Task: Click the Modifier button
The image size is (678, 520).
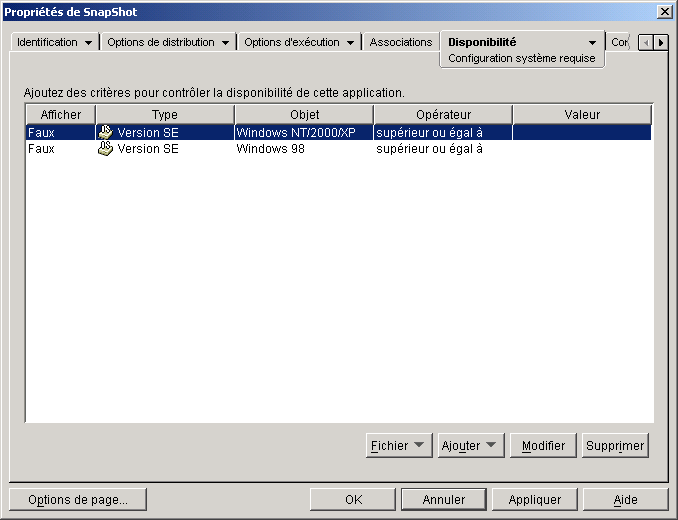Action: tap(543, 445)
